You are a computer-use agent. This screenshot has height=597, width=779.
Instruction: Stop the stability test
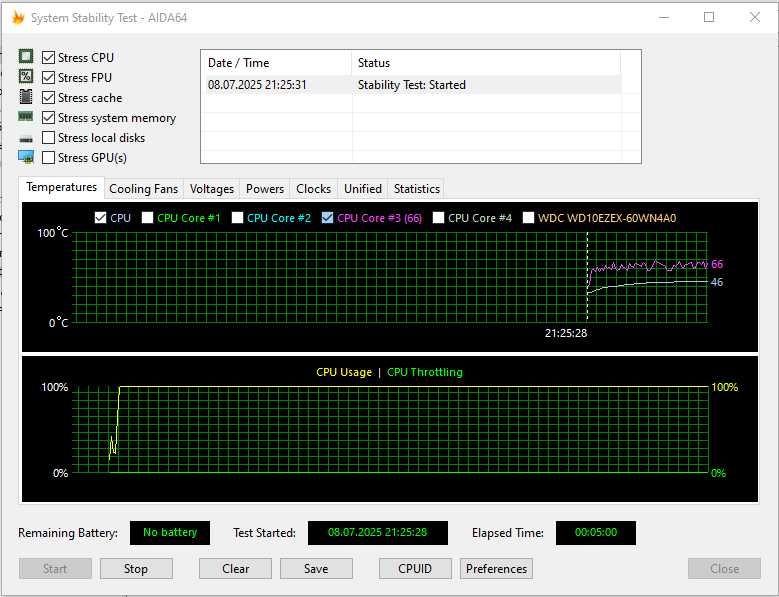[x=136, y=569]
